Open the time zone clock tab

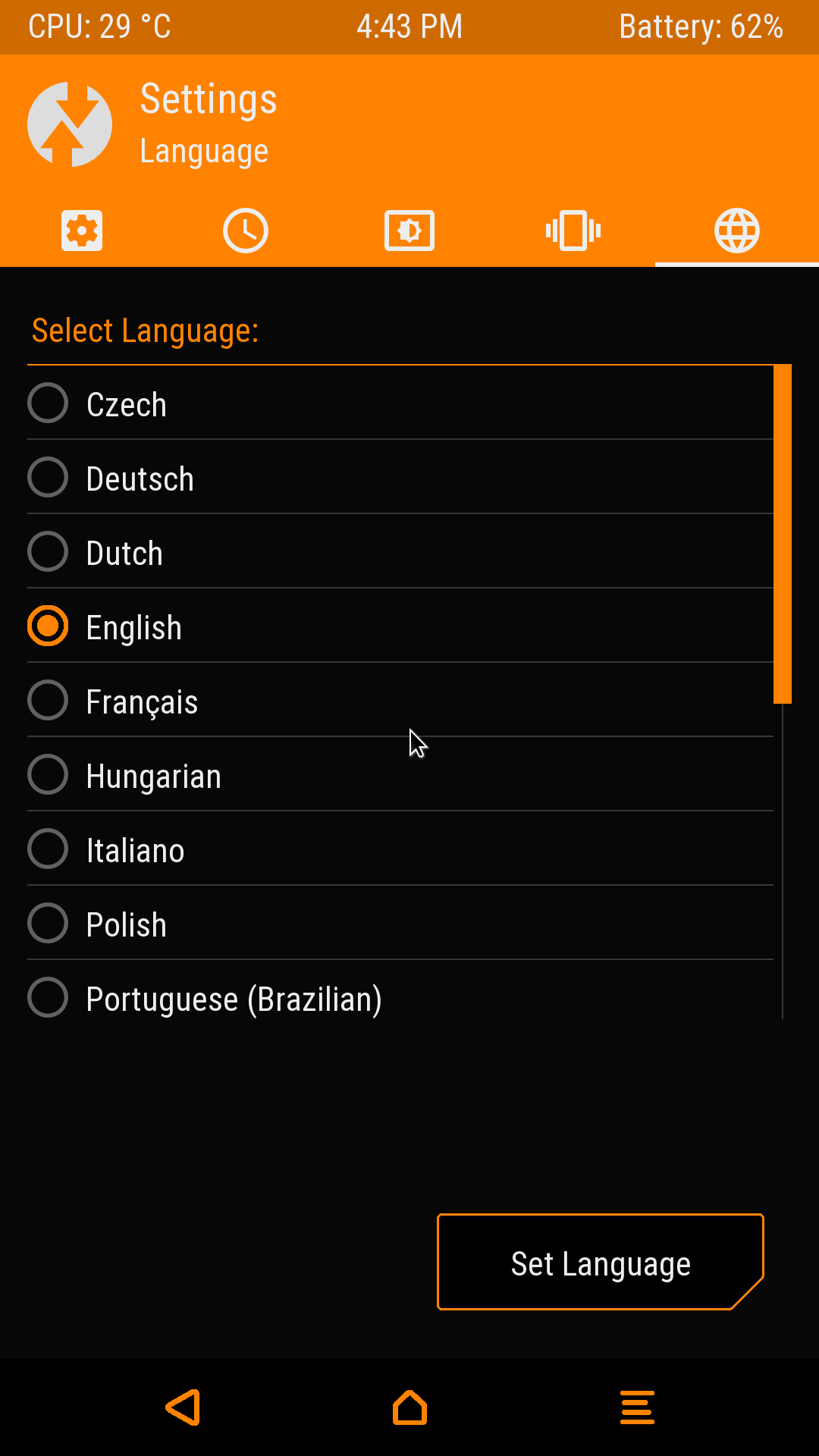tap(246, 231)
